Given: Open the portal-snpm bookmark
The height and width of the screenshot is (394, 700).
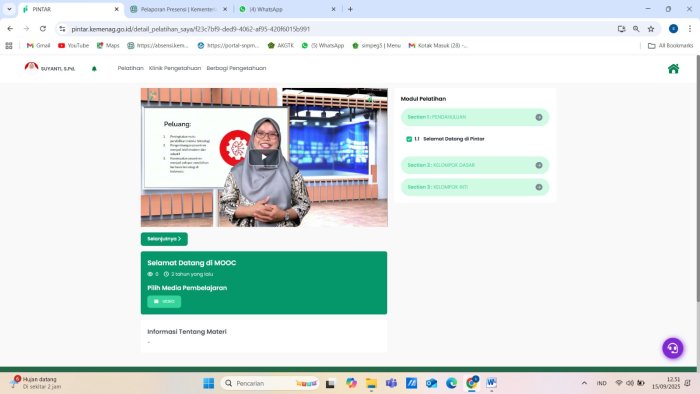Looking at the screenshot, I should (228, 46).
